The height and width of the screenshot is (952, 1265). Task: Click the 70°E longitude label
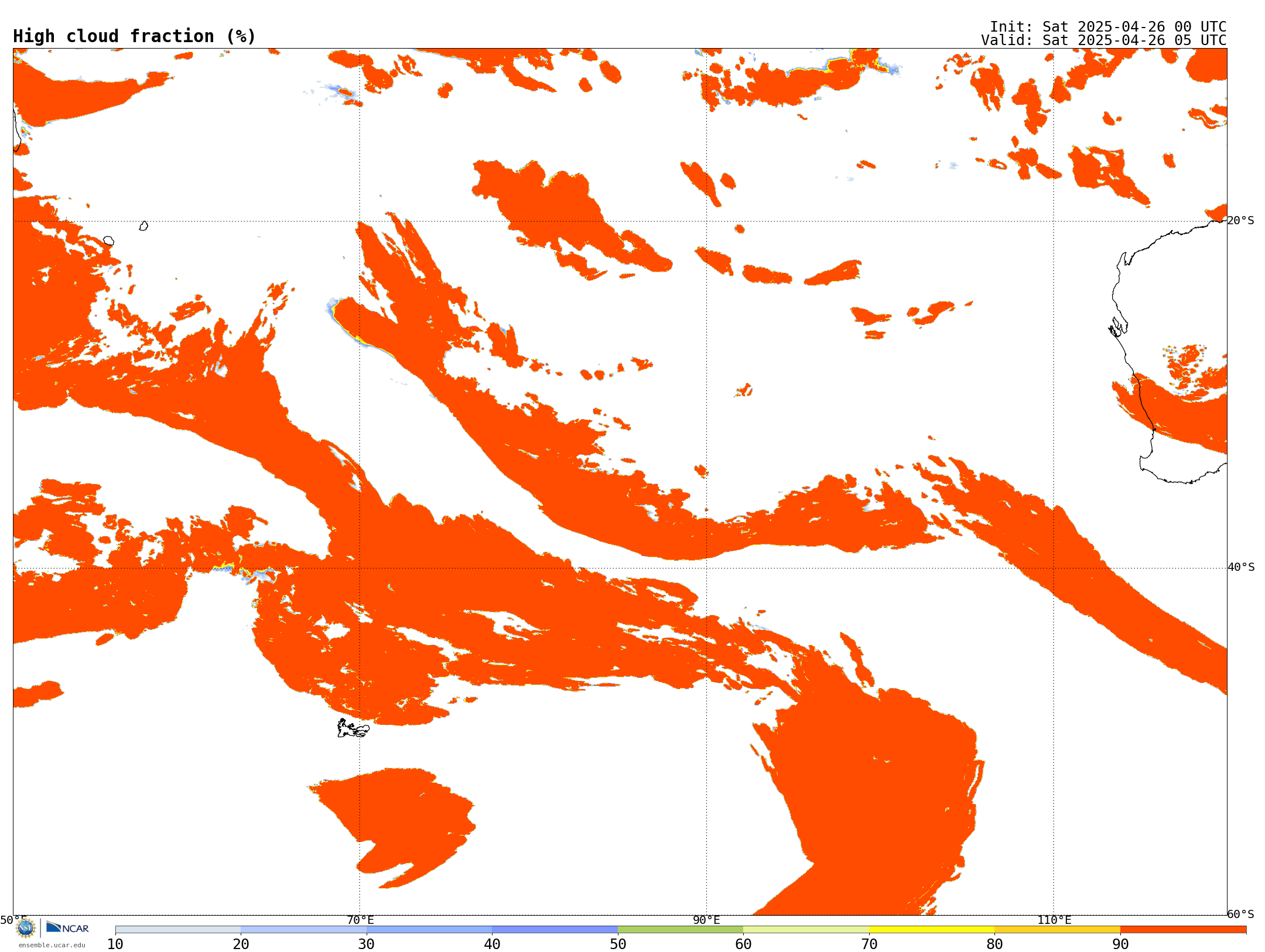click(360, 920)
